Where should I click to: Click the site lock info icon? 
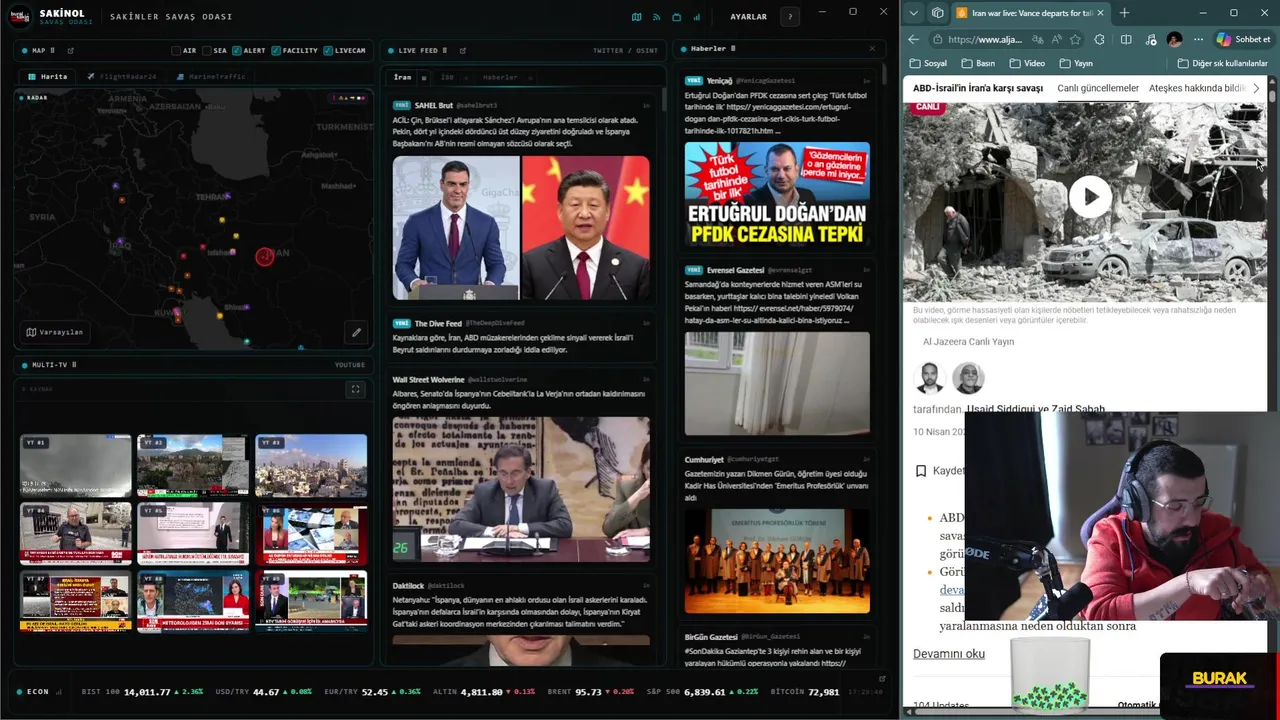[937, 39]
